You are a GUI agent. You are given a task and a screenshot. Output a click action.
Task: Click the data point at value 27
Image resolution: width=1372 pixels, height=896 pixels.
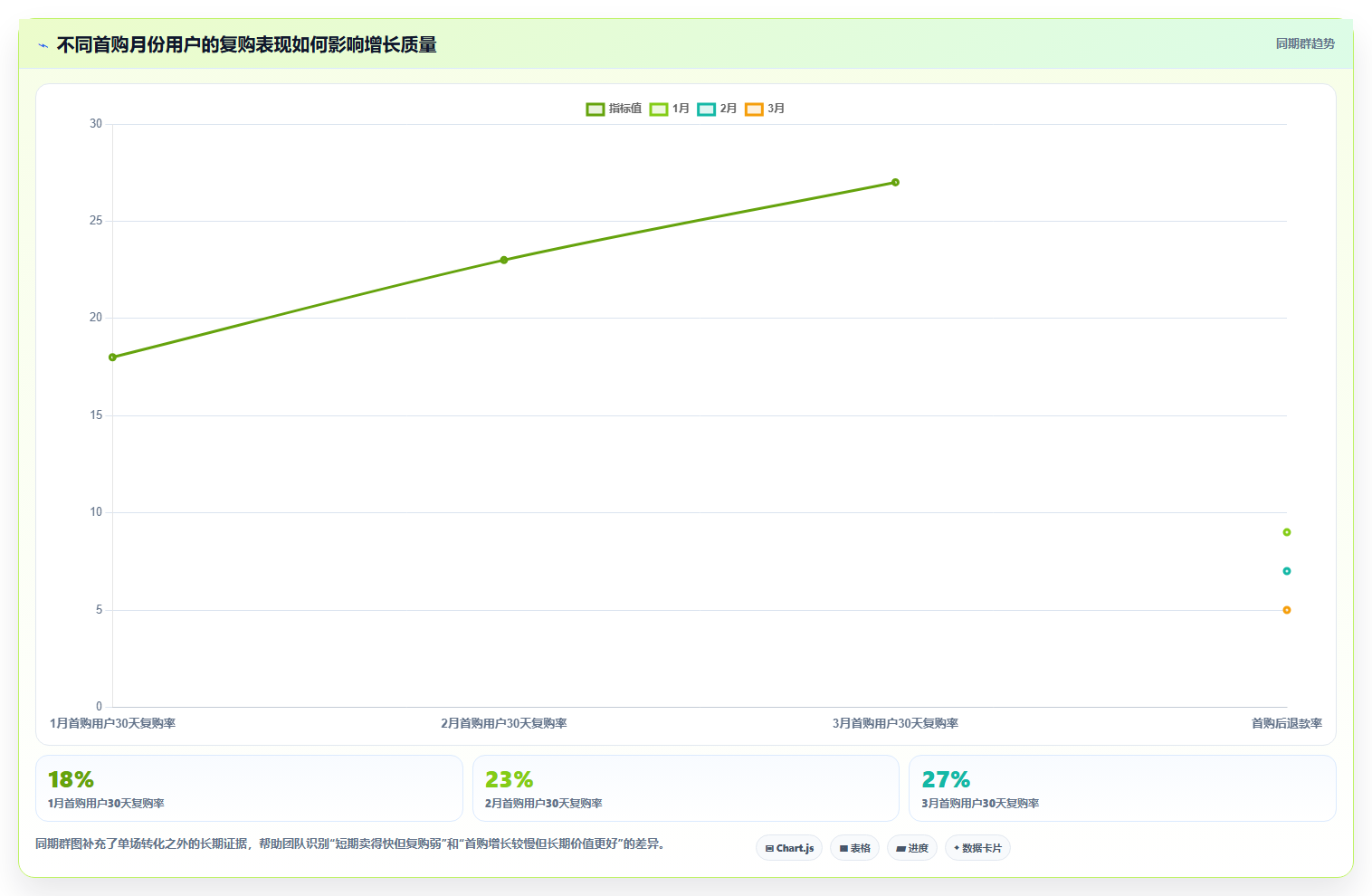coord(895,182)
